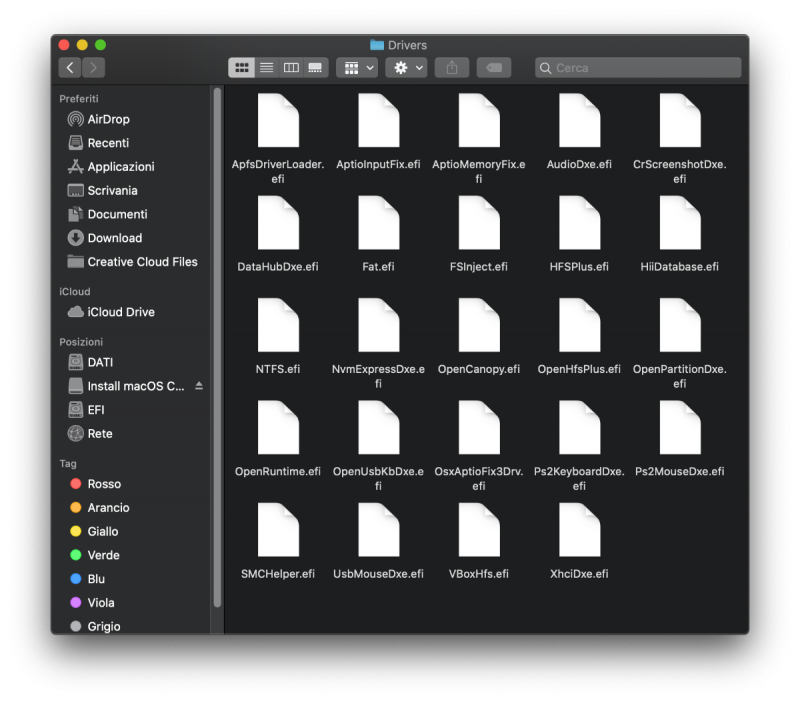This screenshot has width=800, height=702.
Task: Select the ApfsDriverLoader.efi file
Action: [x=278, y=138]
